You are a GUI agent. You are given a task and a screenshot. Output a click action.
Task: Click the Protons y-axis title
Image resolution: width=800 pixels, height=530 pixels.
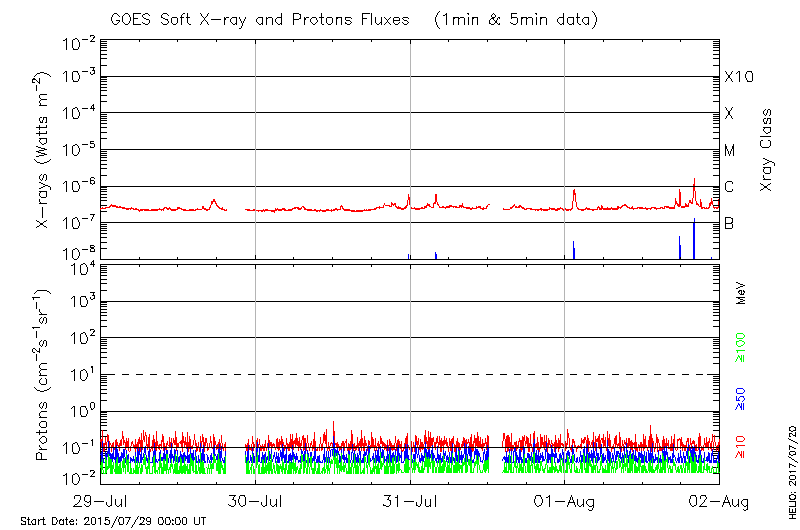click(44, 375)
